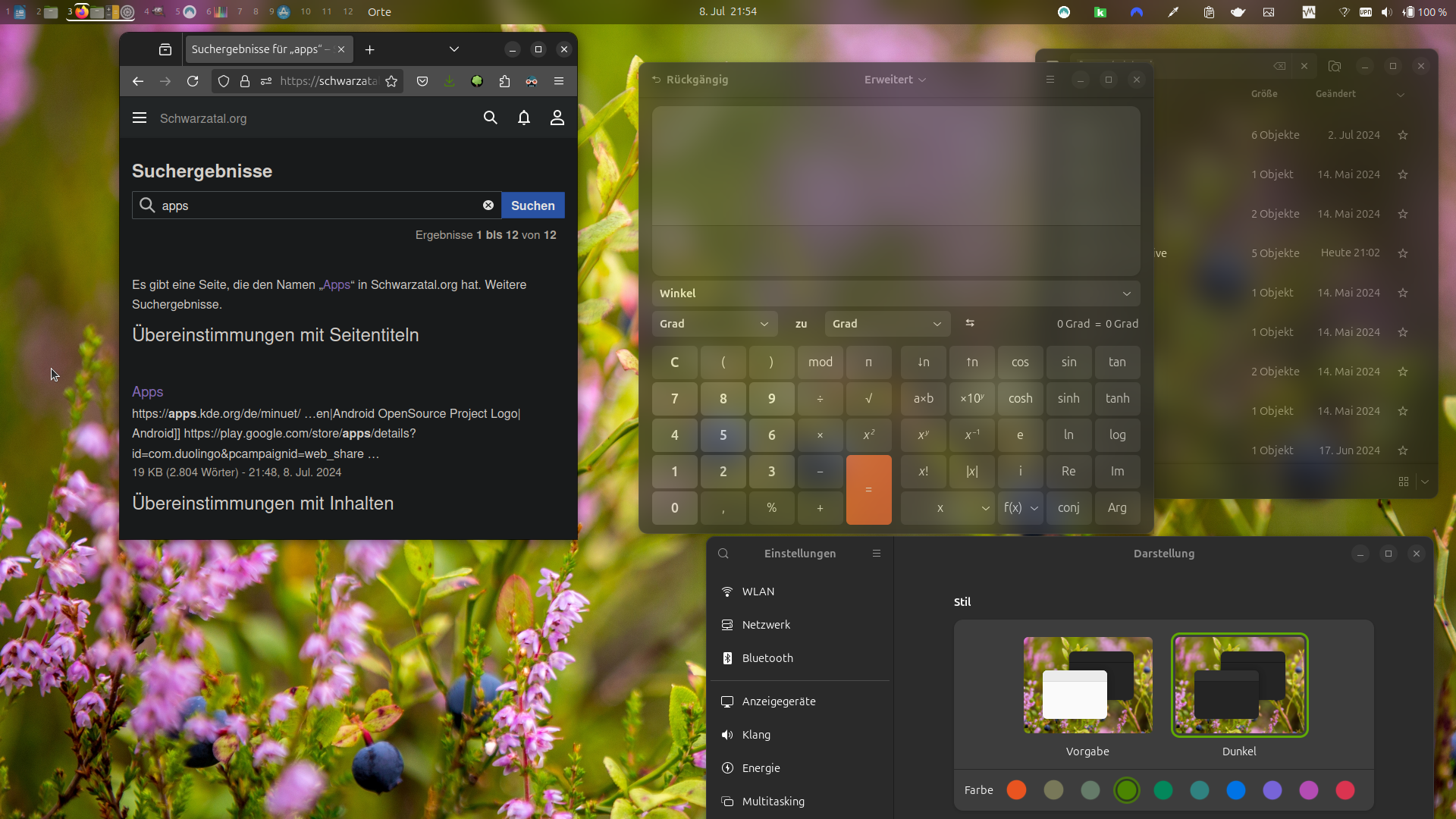Open the Apps search result link
The height and width of the screenshot is (819, 1456).
(148, 392)
